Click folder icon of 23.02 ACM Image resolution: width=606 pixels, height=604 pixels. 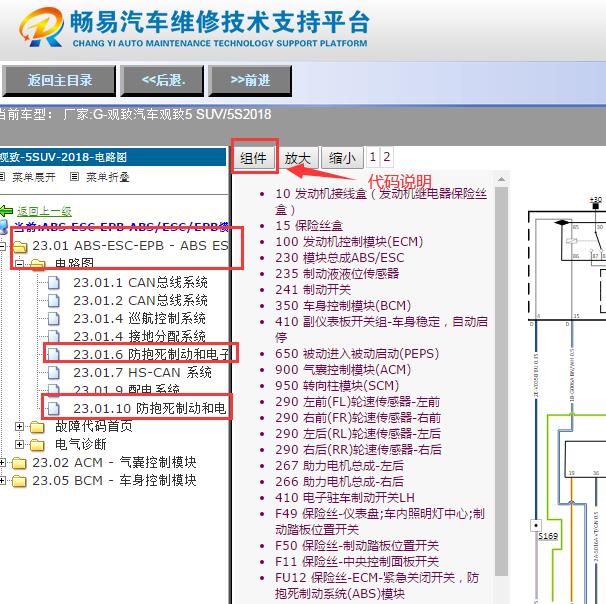pyautogui.click(x=19, y=463)
